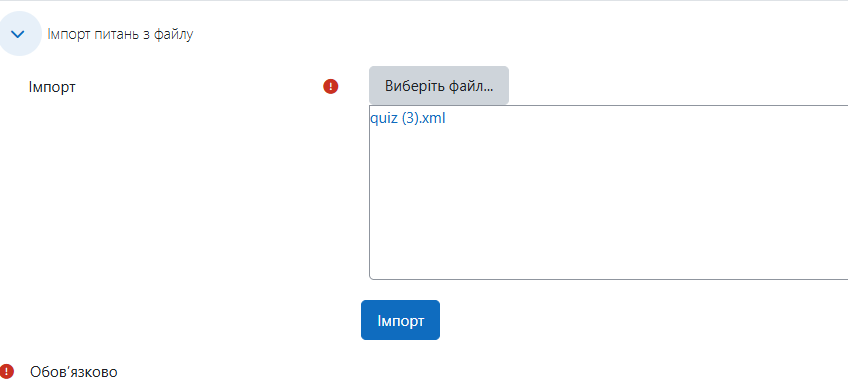This screenshot has height=379, width=848.
Task: Click the red required icon beside Імпорт label
Action: pos(330,87)
